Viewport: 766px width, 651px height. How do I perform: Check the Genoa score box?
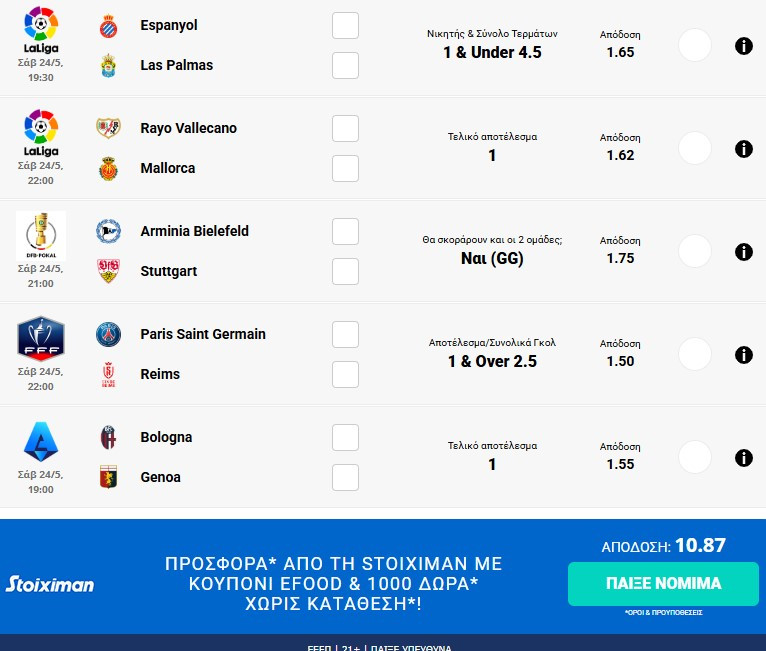pos(345,477)
